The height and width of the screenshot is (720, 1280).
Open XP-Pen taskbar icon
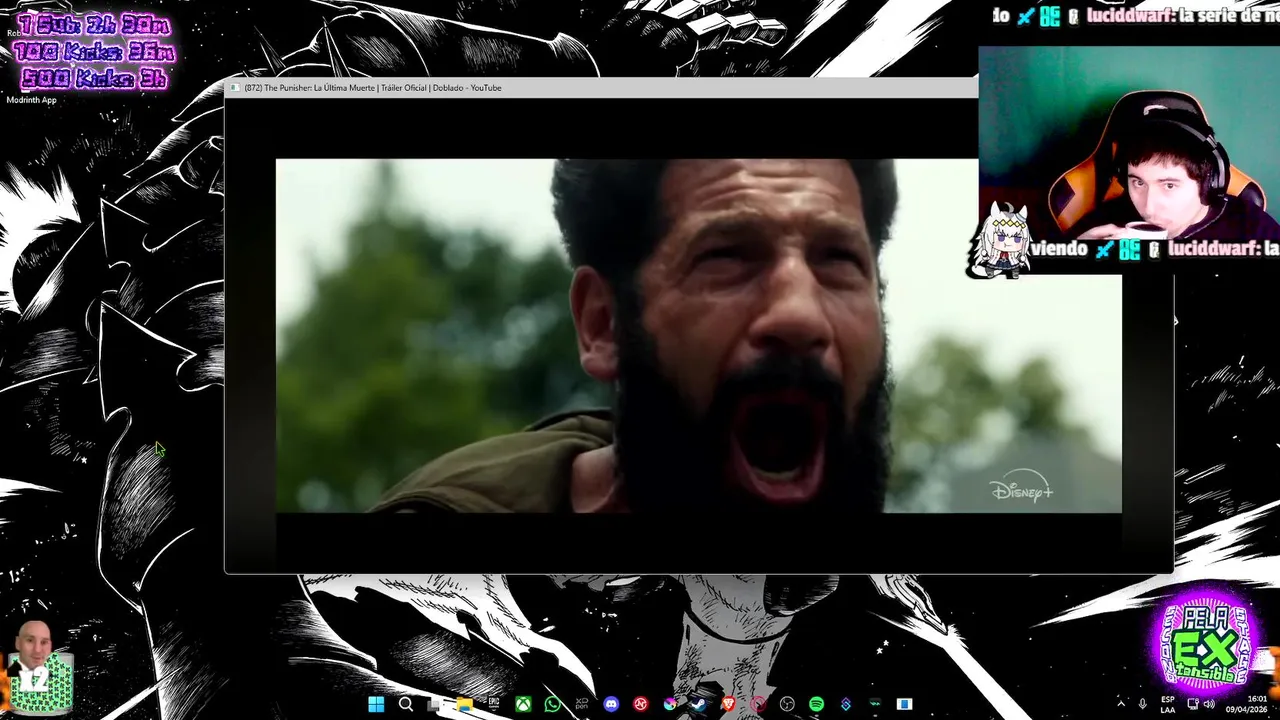pyautogui.click(x=582, y=704)
